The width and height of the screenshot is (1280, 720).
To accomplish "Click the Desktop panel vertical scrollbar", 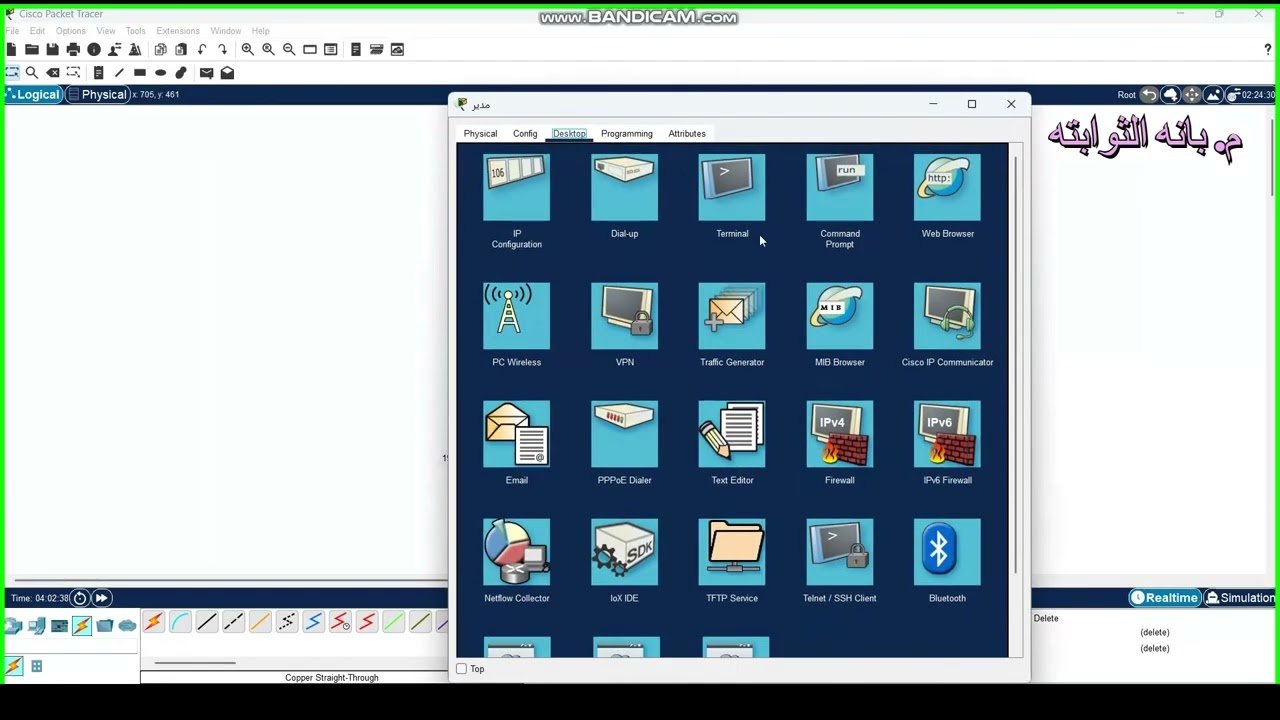I will pos(1016,365).
